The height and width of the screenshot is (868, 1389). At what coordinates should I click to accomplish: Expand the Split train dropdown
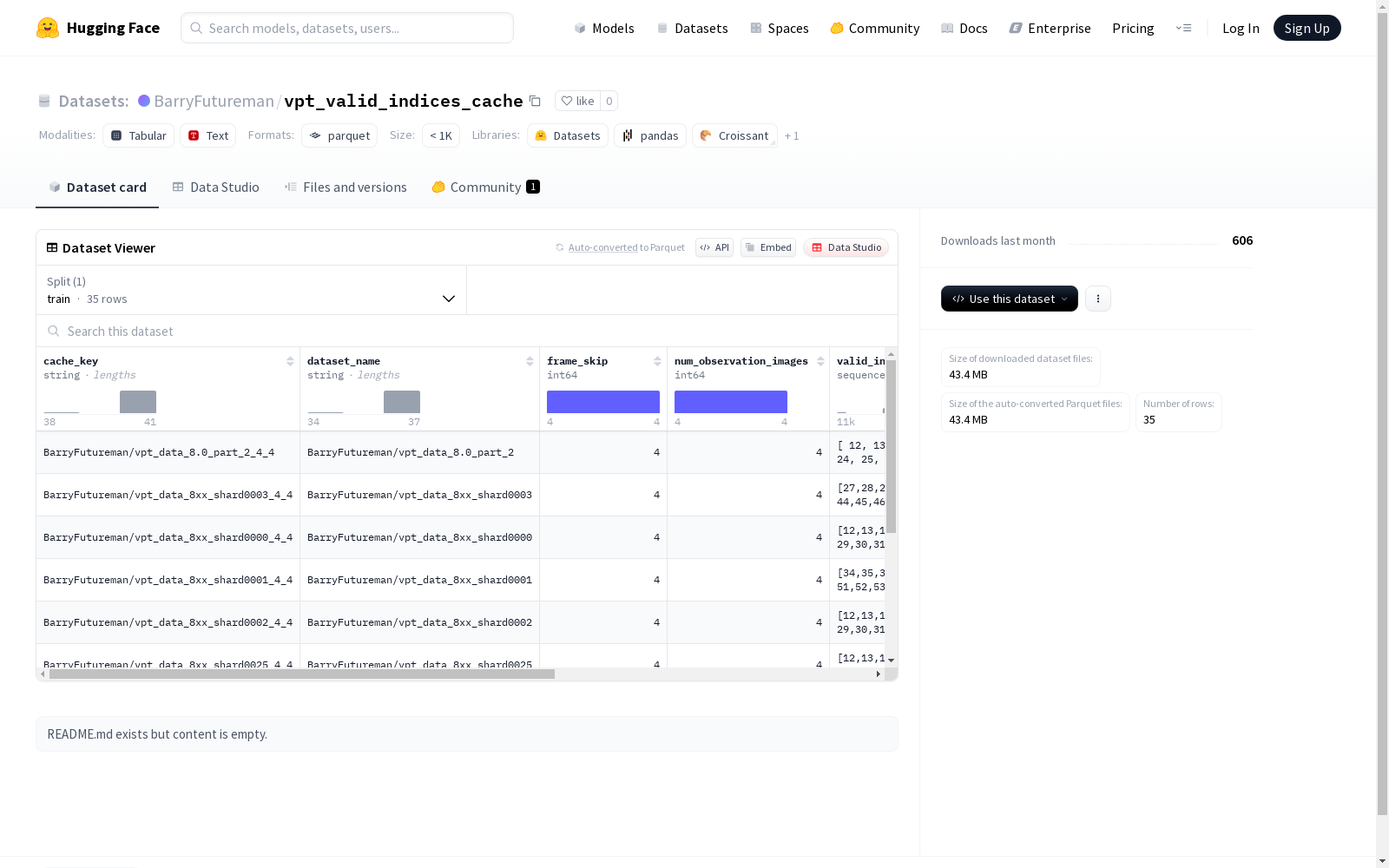pos(252,290)
